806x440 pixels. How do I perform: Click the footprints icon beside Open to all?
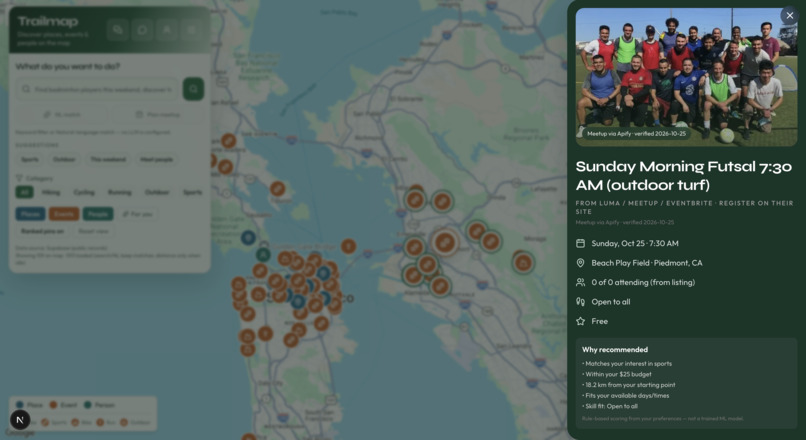click(580, 302)
